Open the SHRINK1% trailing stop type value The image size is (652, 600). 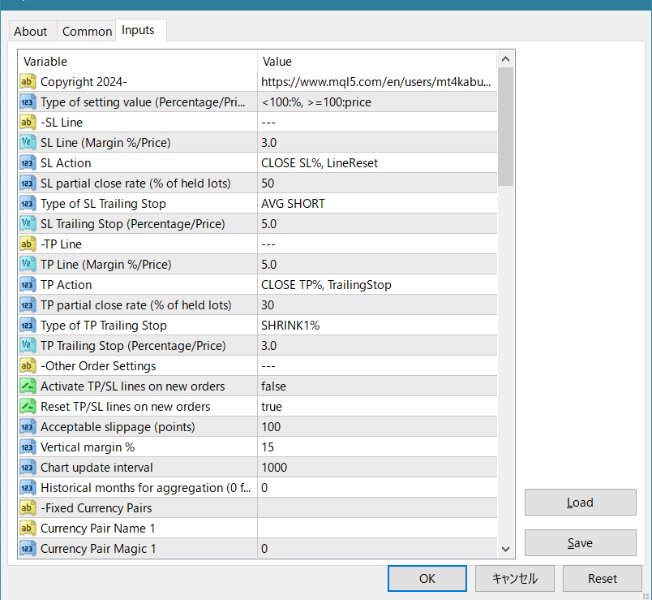[x=377, y=325]
